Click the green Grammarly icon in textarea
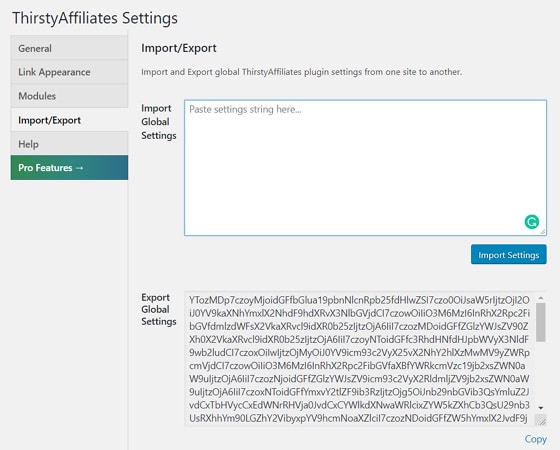 point(531,222)
